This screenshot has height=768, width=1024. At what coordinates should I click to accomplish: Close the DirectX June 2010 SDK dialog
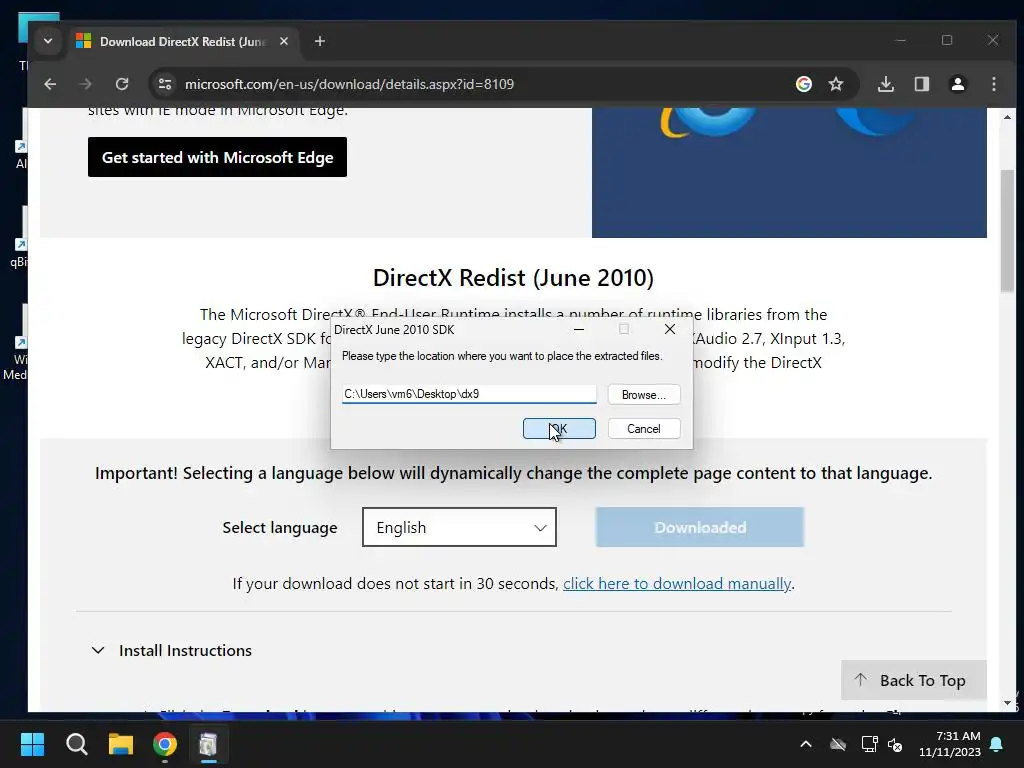[x=669, y=330]
